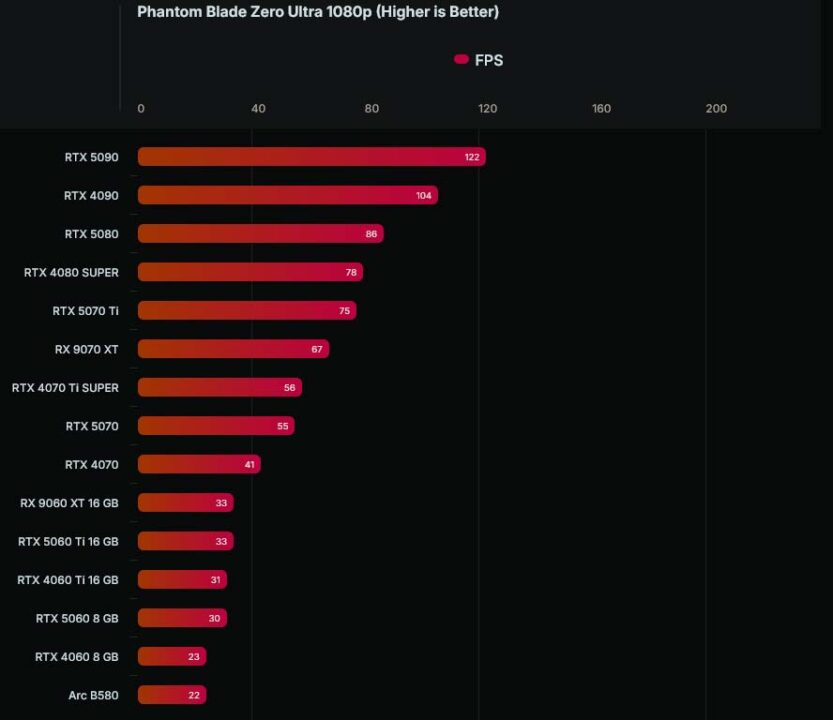Click the 75 FPS value for RTX 5070 Ti
Viewport: 833px width, 720px height.
(344, 311)
